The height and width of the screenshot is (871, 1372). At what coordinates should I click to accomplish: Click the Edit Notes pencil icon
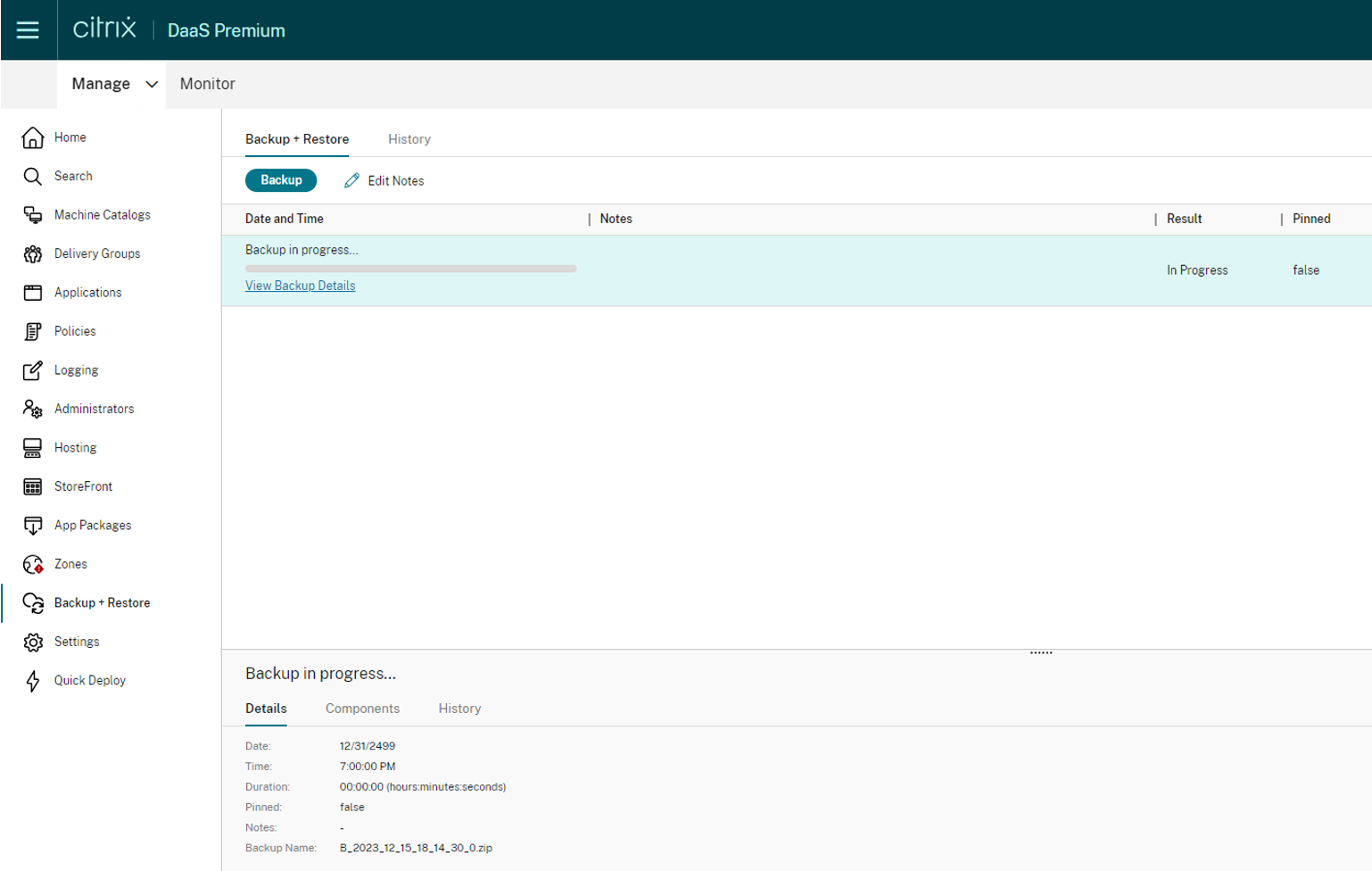pyautogui.click(x=351, y=181)
